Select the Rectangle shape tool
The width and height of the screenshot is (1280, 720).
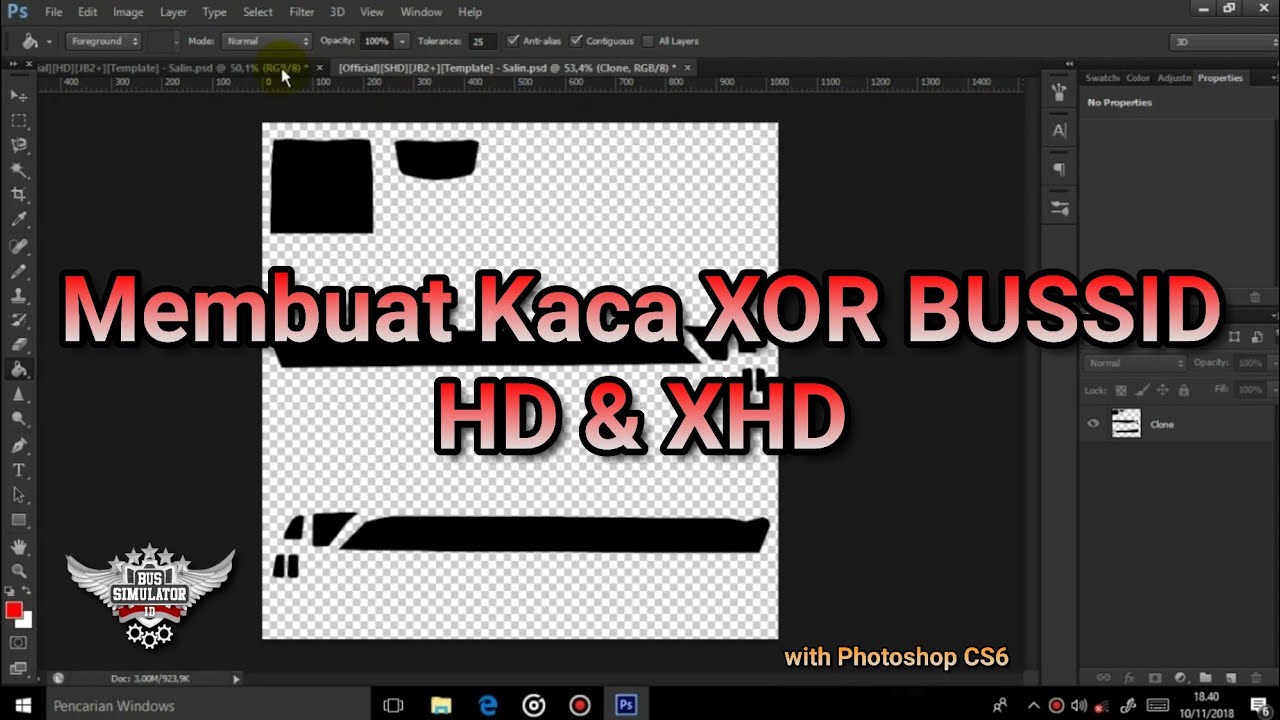point(18,520)
